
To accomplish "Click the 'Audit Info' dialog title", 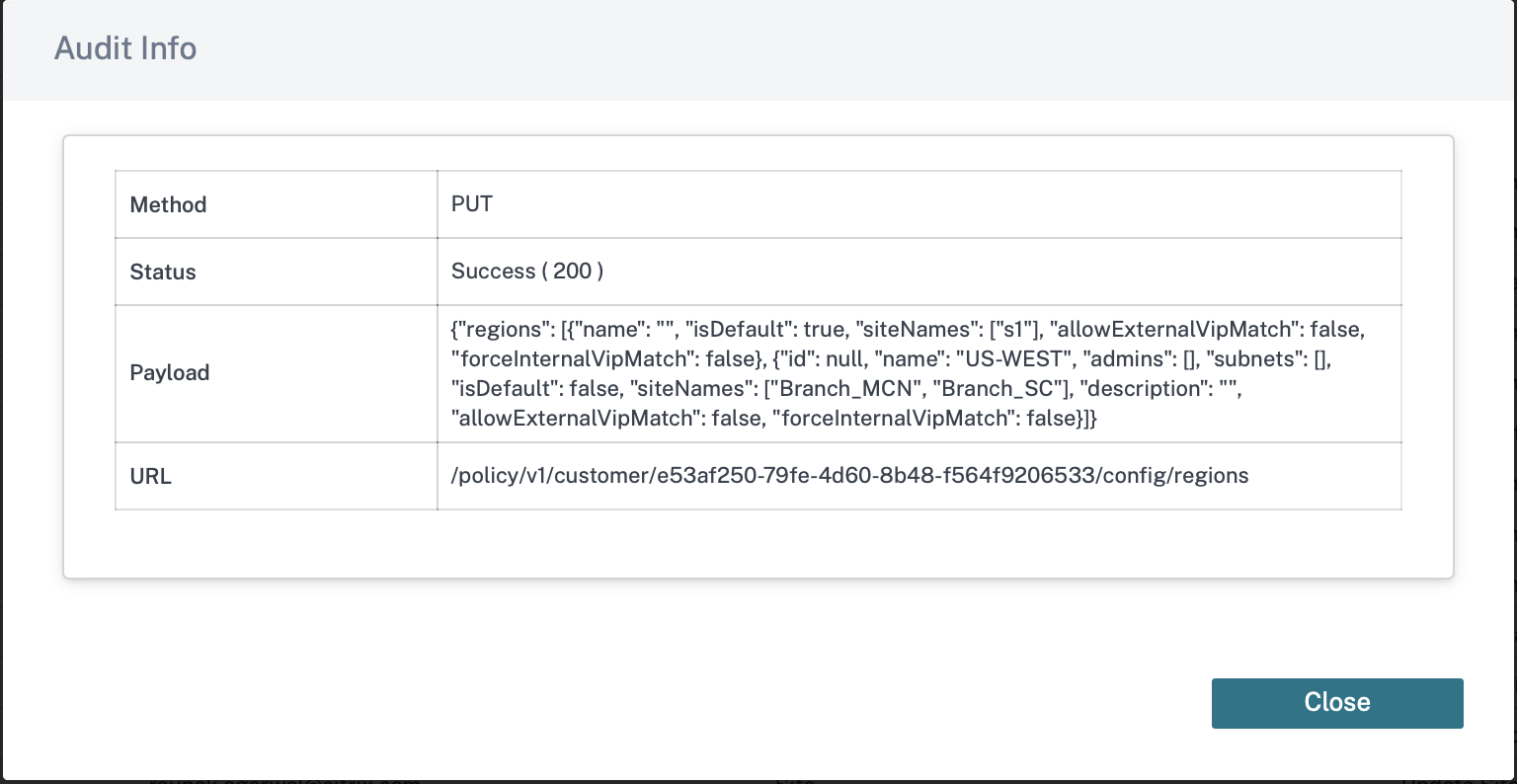I will [125, 48].
